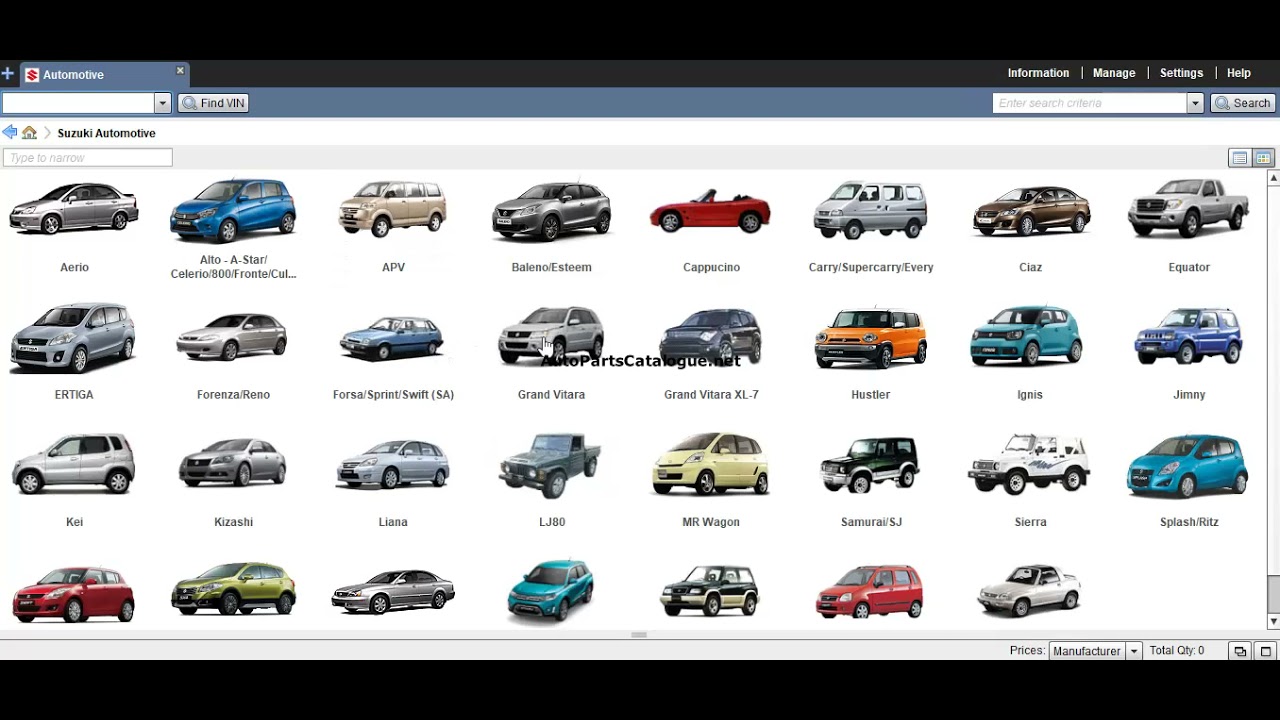
Task: Select the Equator pickup thumbnail
Action: [1188, 208]
